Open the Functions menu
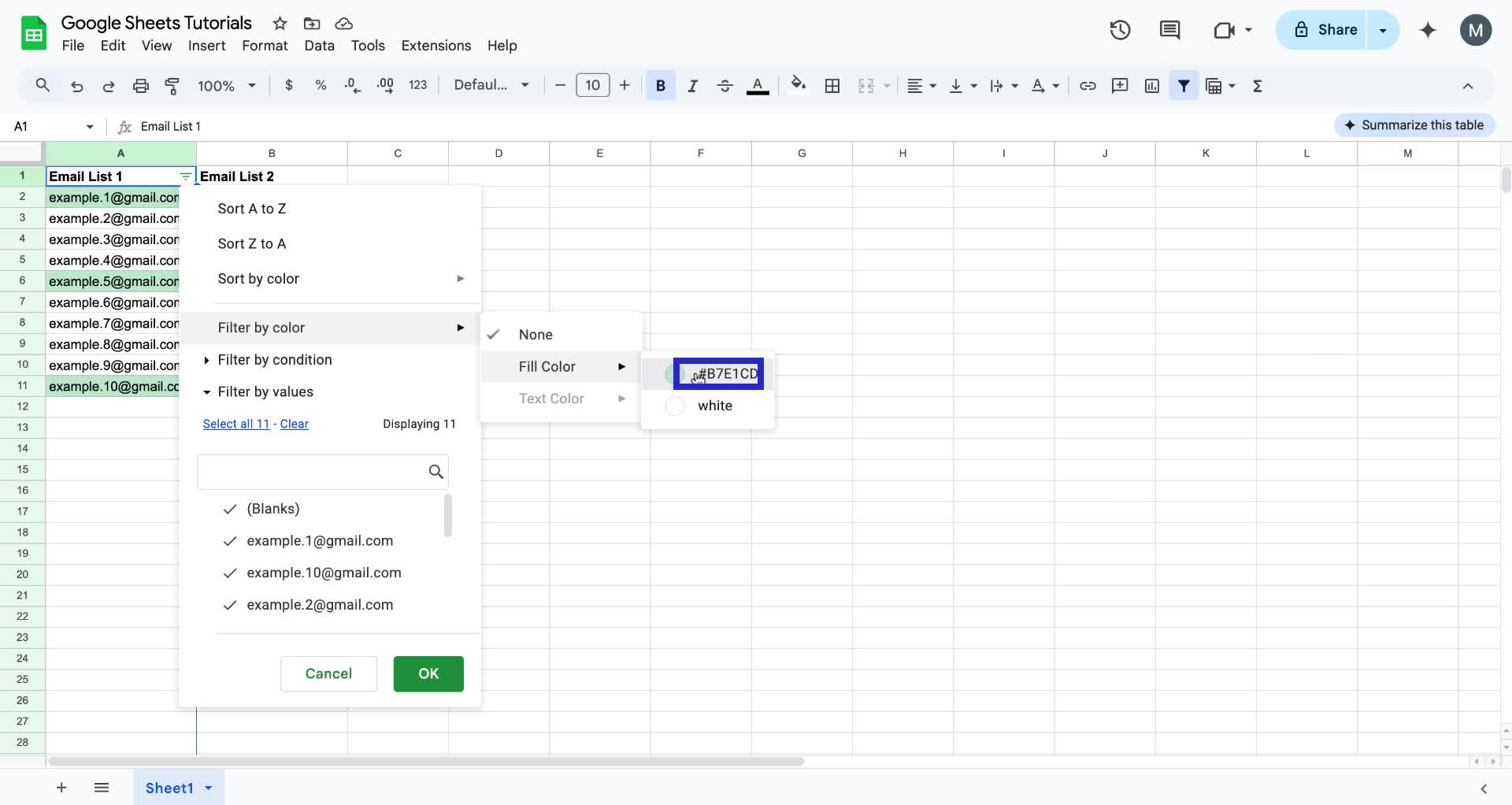1512x805 pixels. (1257, 86)
